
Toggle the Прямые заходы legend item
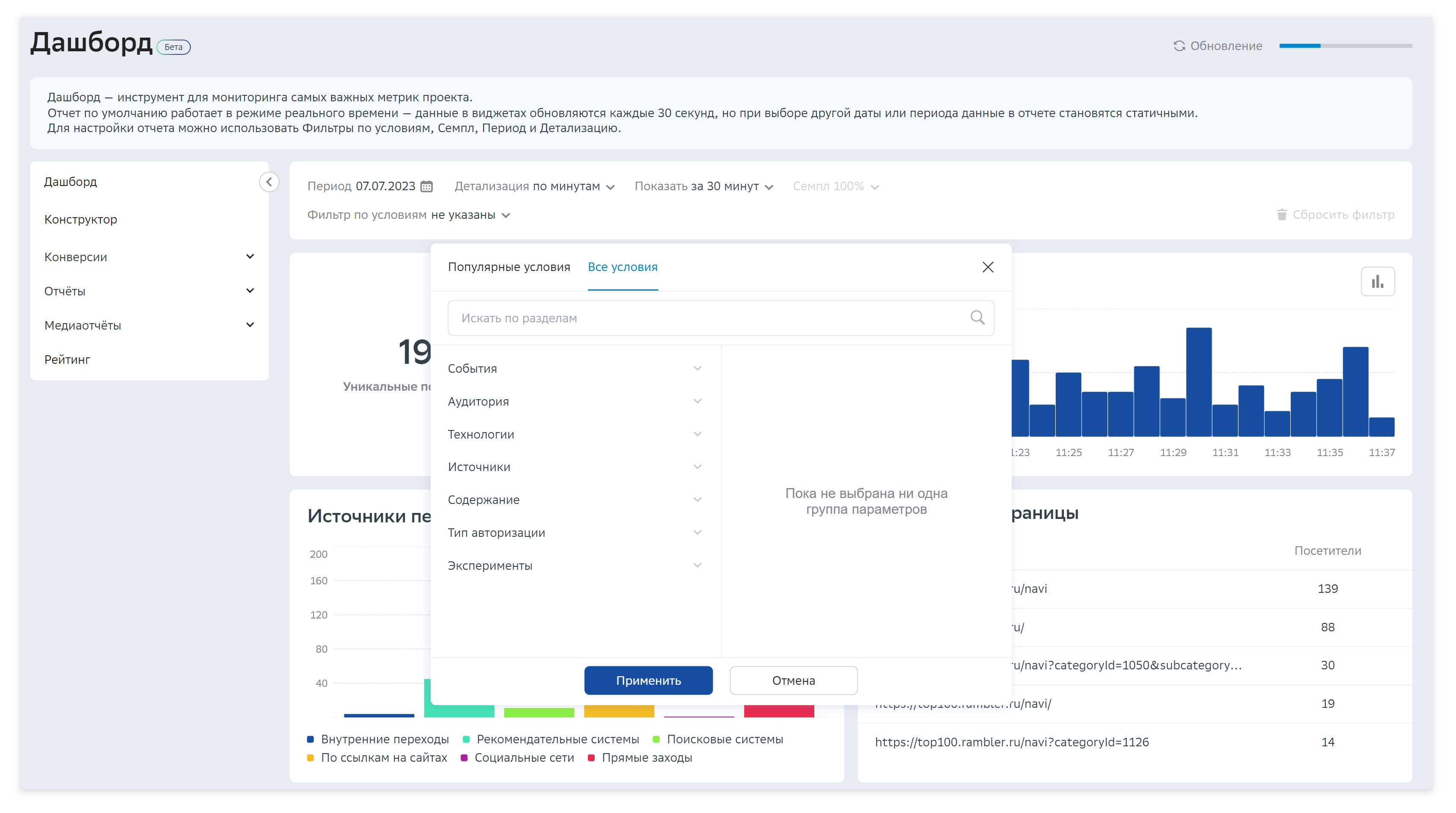(646, 757)
